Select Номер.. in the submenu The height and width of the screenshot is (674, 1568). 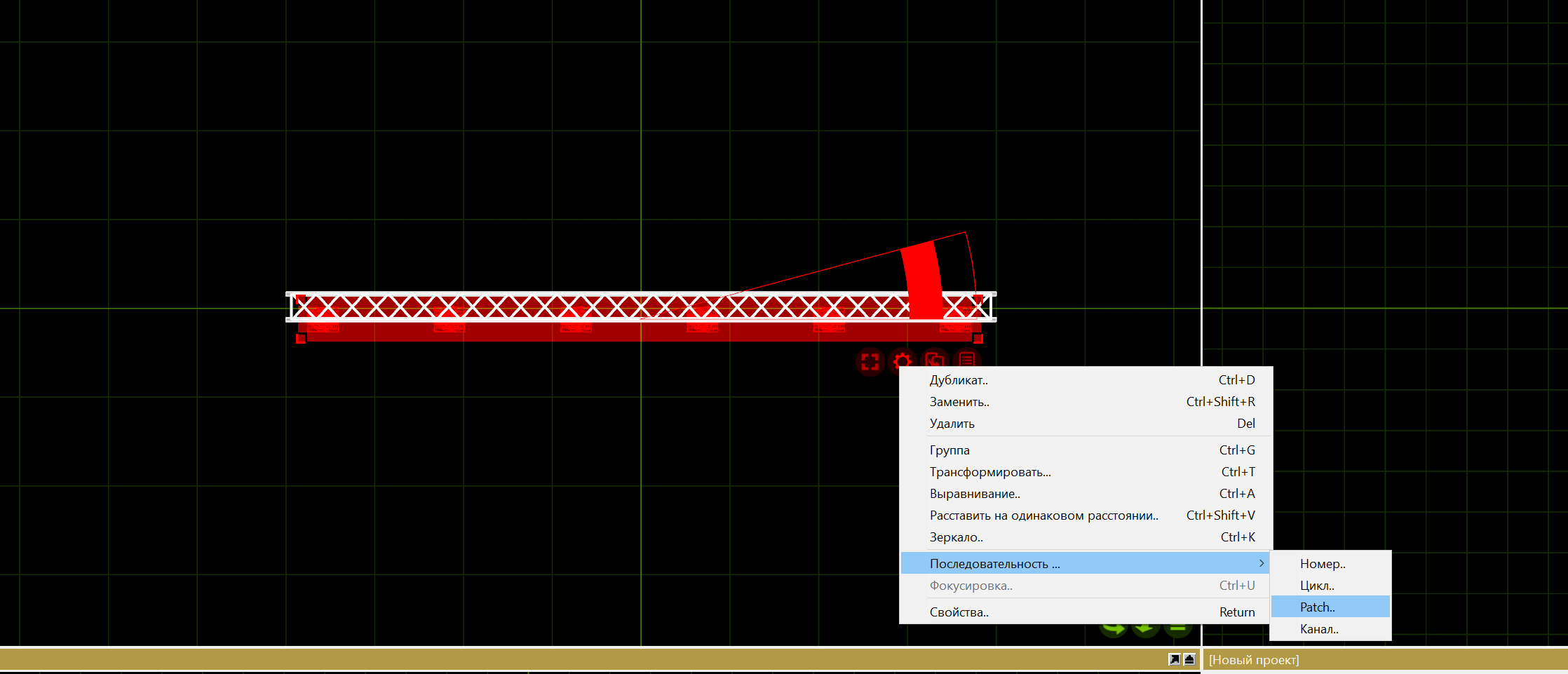pos(1330,564)
